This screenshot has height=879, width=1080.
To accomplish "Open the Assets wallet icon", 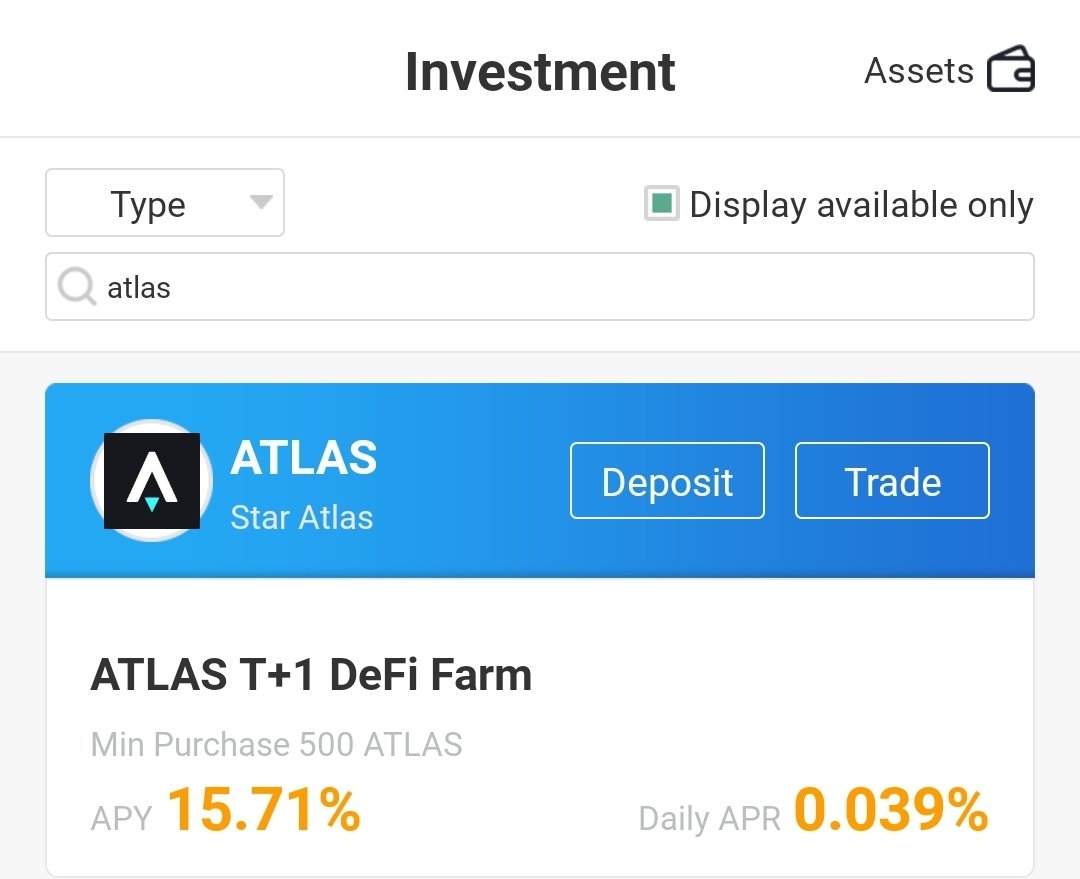I will pos(1010,69).
